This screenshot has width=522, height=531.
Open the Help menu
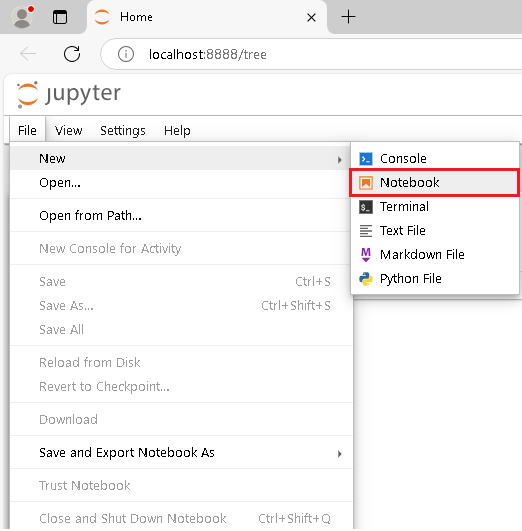point(177,130)
